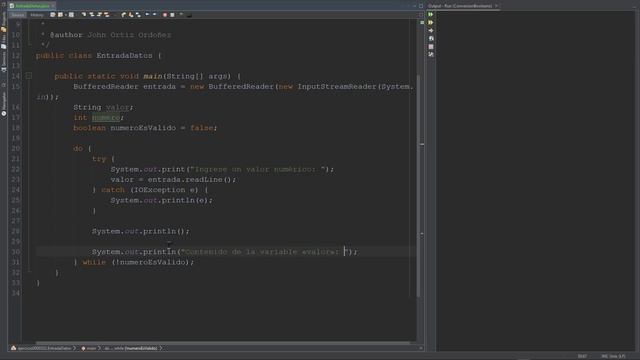Click the Stop build icon in Output
The width and height of the screenshot is (640, 360).
431,47
